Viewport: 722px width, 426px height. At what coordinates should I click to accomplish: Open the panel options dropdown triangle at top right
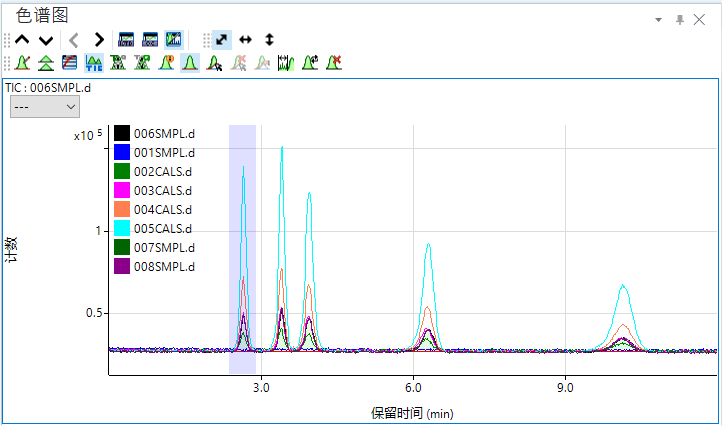click(658, 20)
